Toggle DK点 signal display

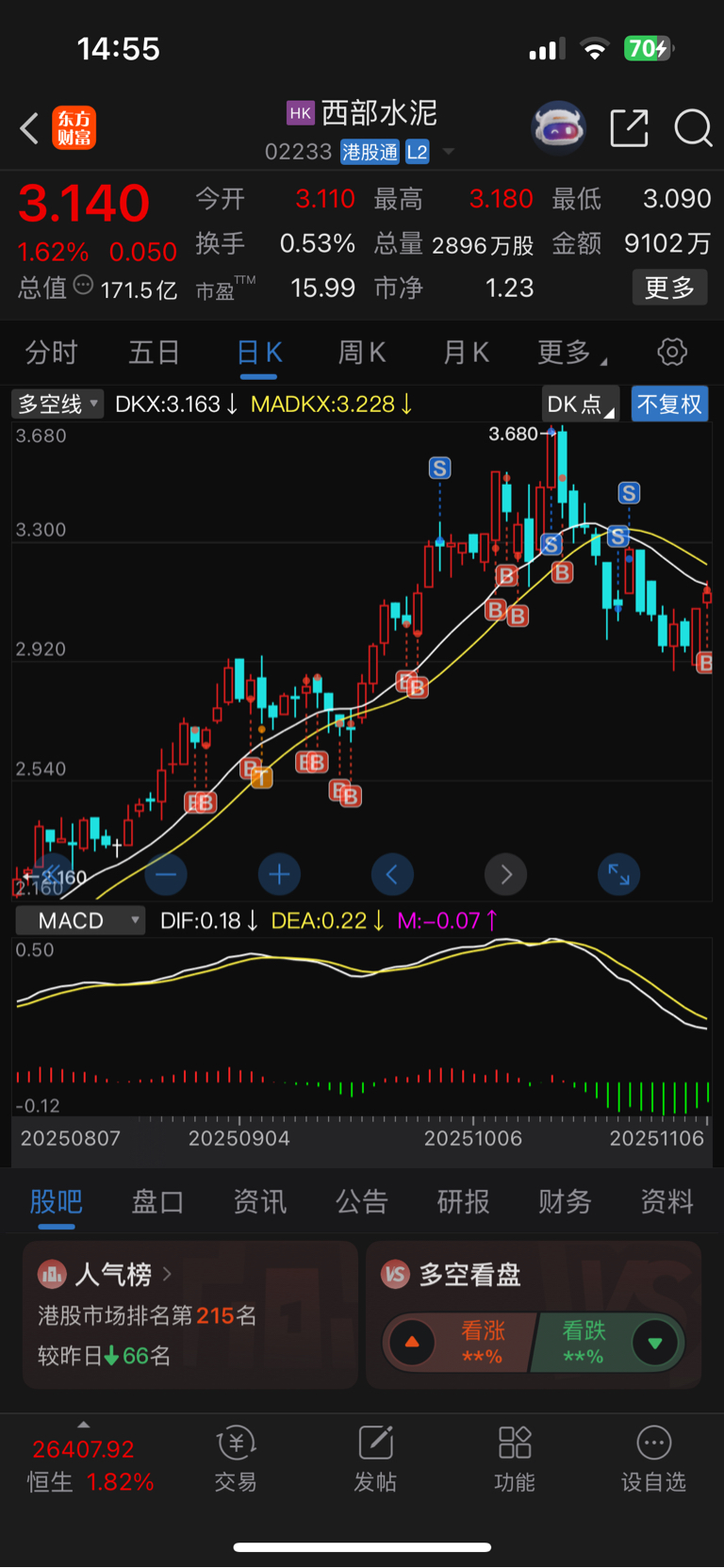581,404
